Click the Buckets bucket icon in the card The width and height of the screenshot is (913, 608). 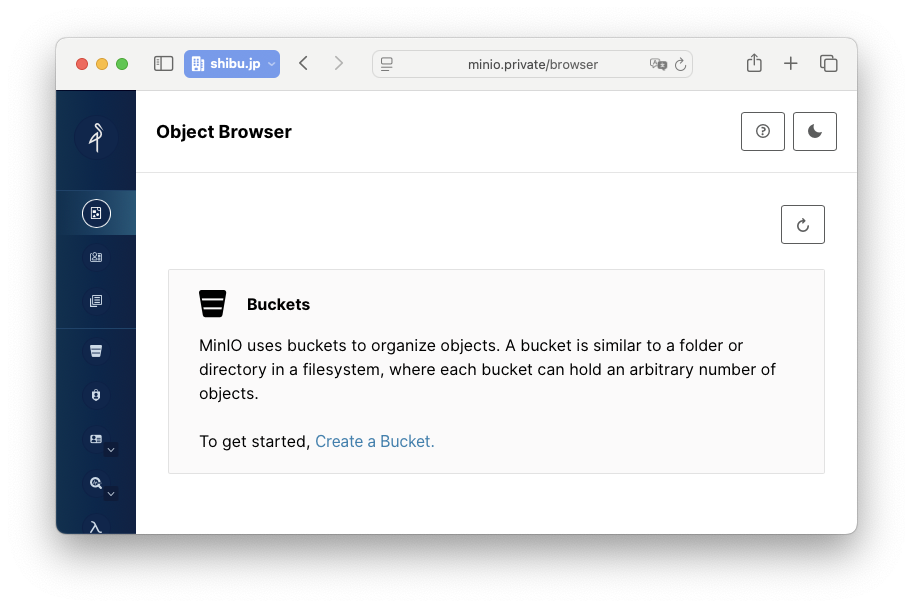coord(213,304)
